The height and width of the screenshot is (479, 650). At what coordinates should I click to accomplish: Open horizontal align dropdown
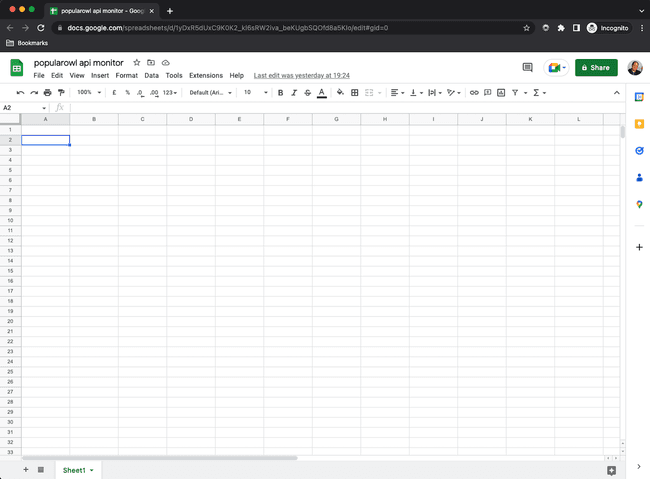tap(398, 92)
